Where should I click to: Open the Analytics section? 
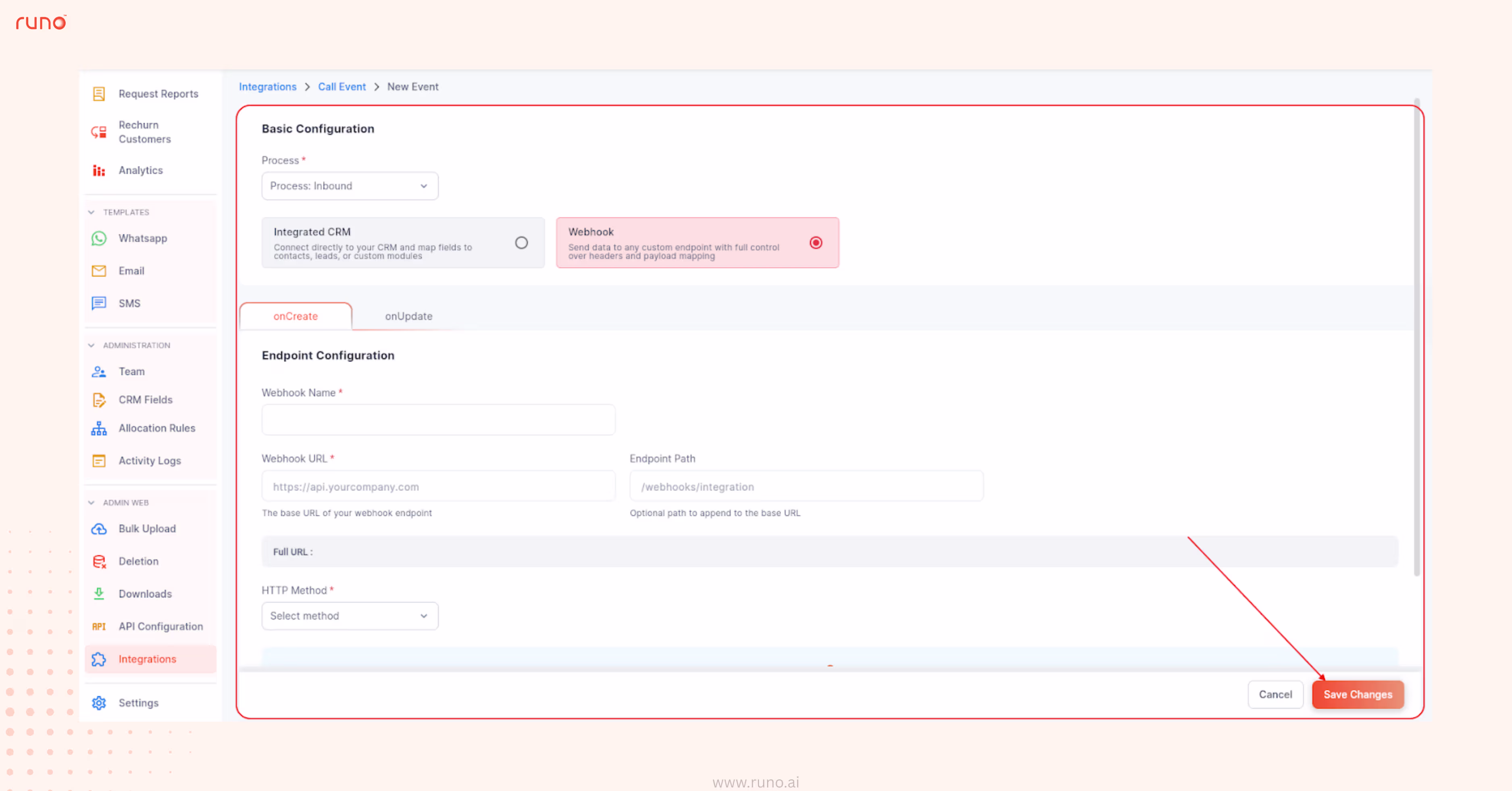(140, 170)
